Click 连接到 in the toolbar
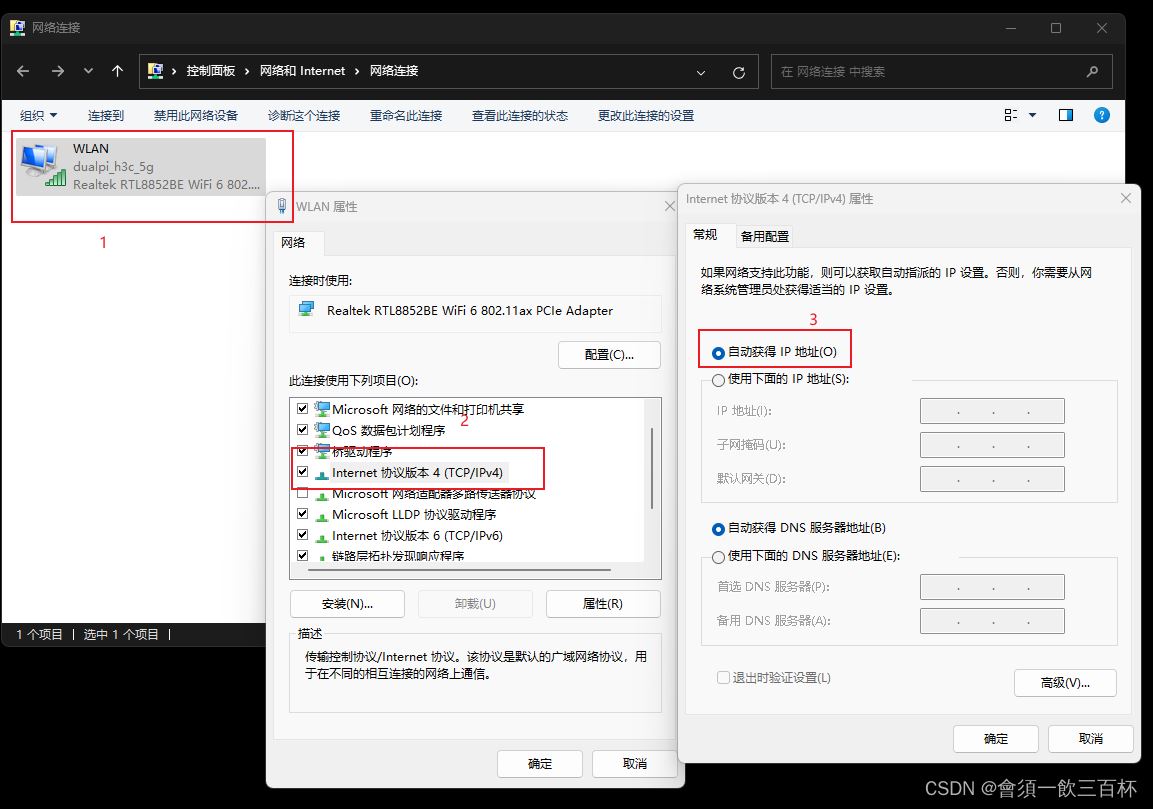 pyautogui.click(x=106, y=115)
